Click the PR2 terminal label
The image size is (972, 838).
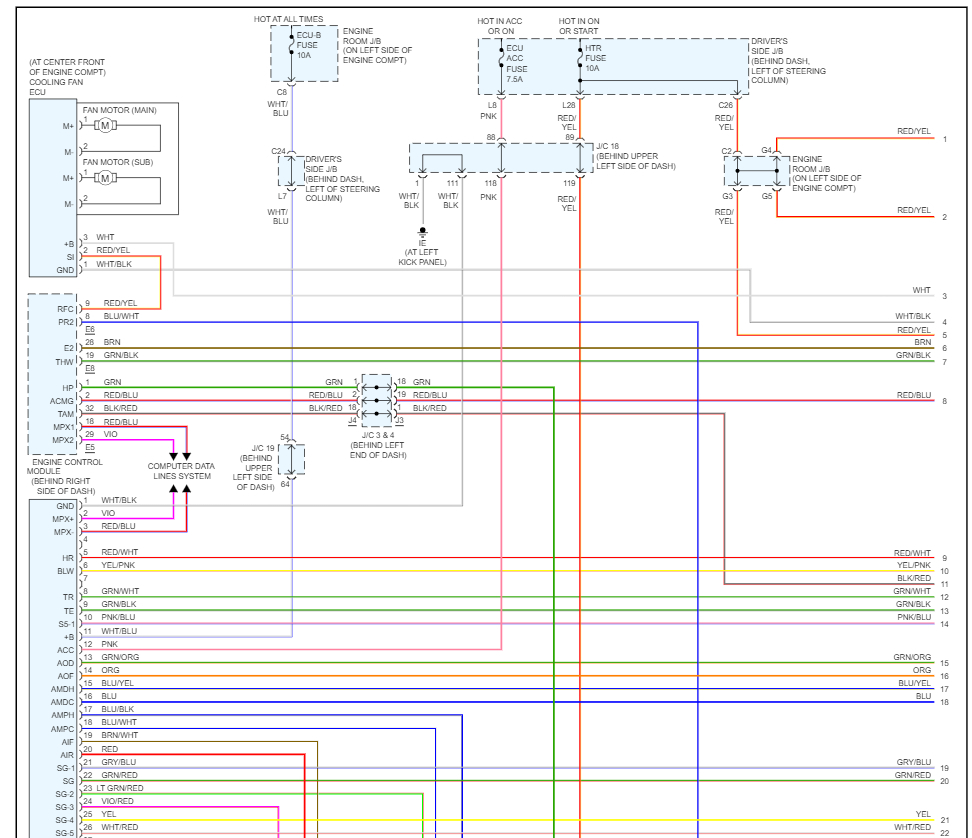66,322
